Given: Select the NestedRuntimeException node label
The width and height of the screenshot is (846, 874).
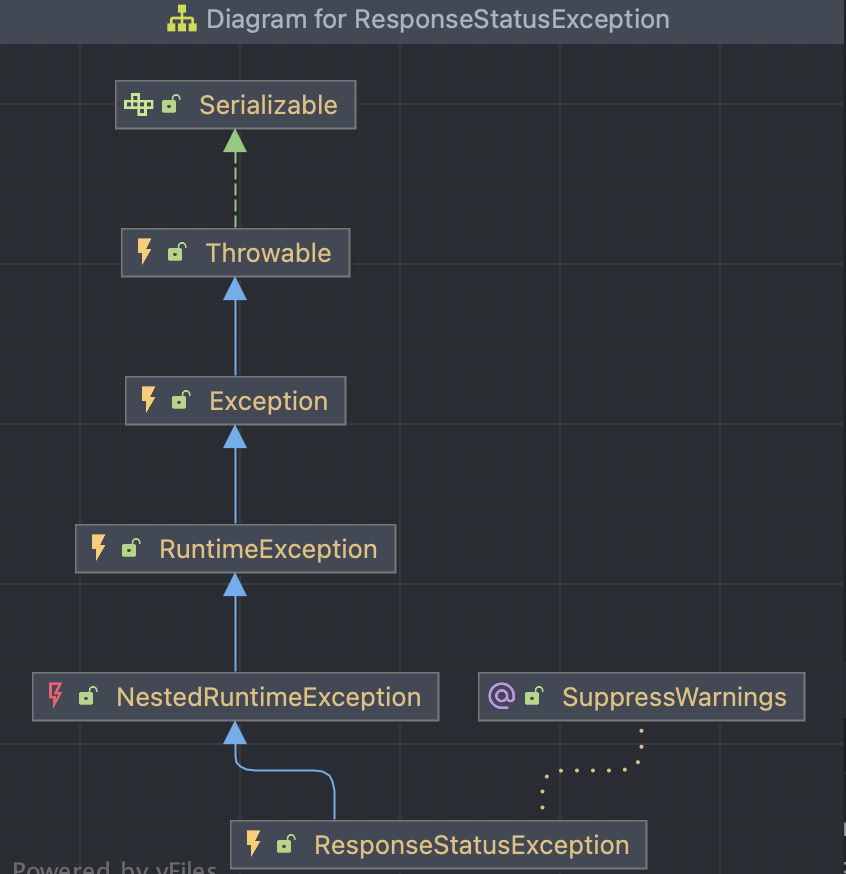Looking at the screenshot, I should pyautogui.click(x=268, y=697).
